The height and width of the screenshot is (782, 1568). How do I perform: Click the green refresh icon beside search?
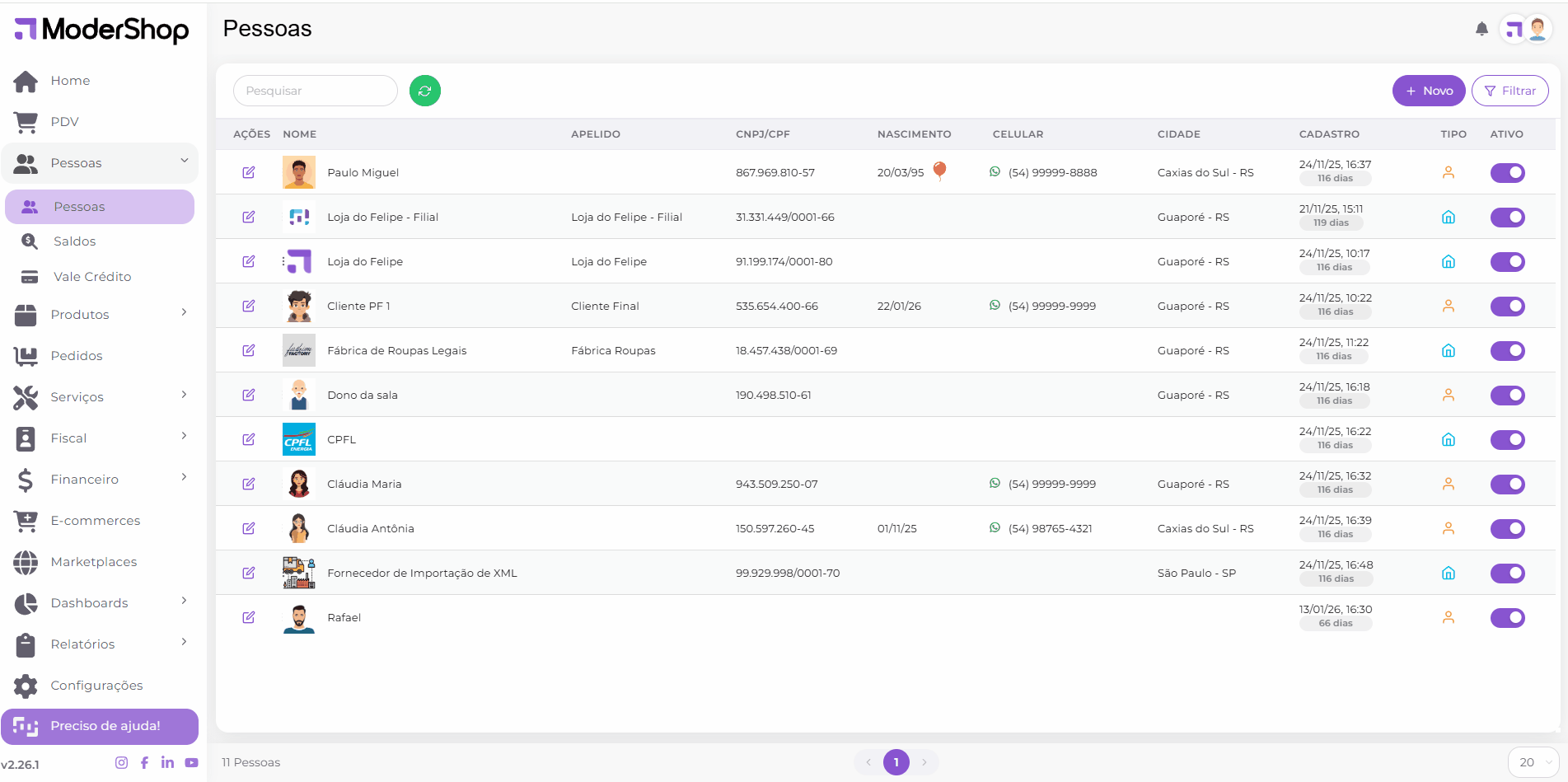pyautogui.click(x=425, y=91)
